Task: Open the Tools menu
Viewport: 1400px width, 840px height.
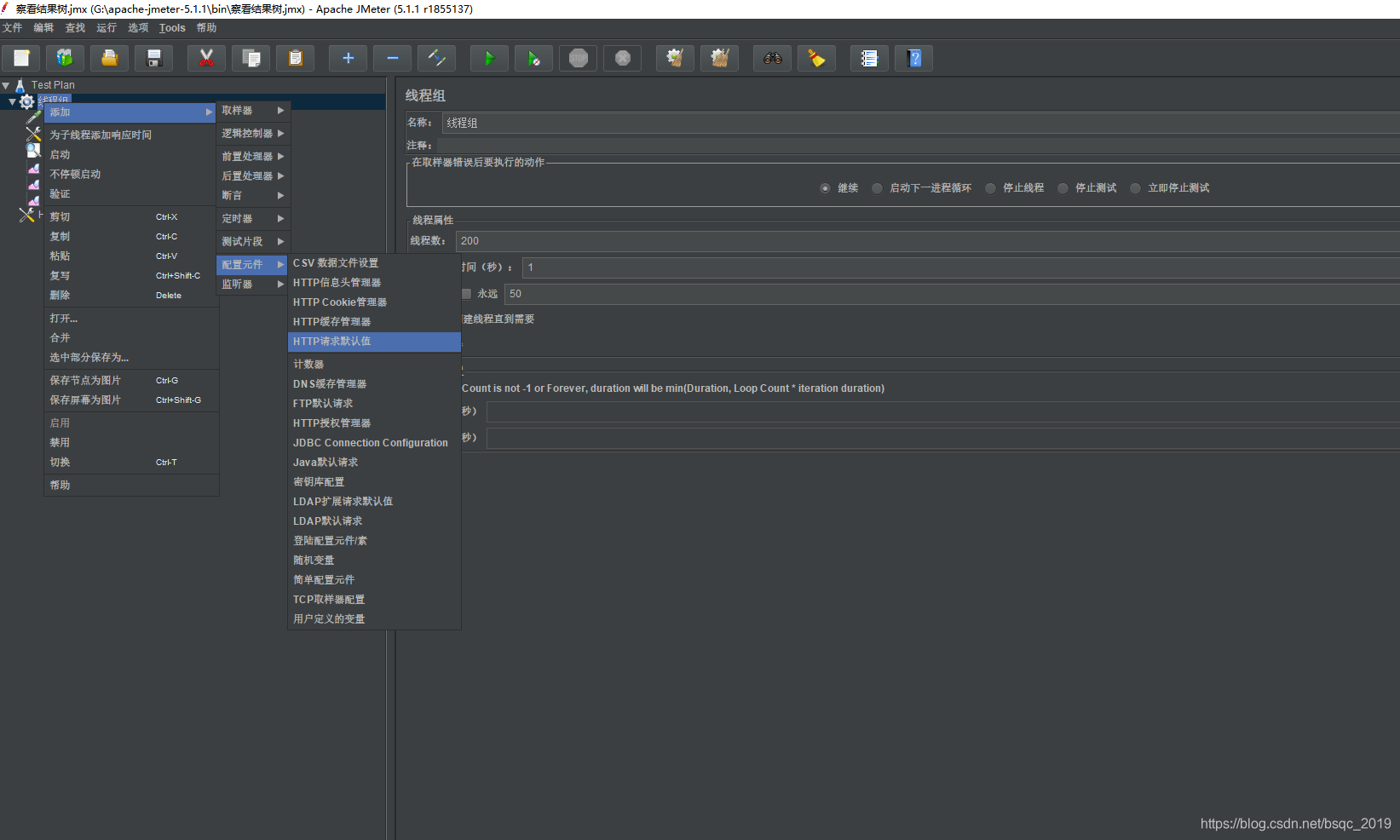Action: [x=172, y=28]
